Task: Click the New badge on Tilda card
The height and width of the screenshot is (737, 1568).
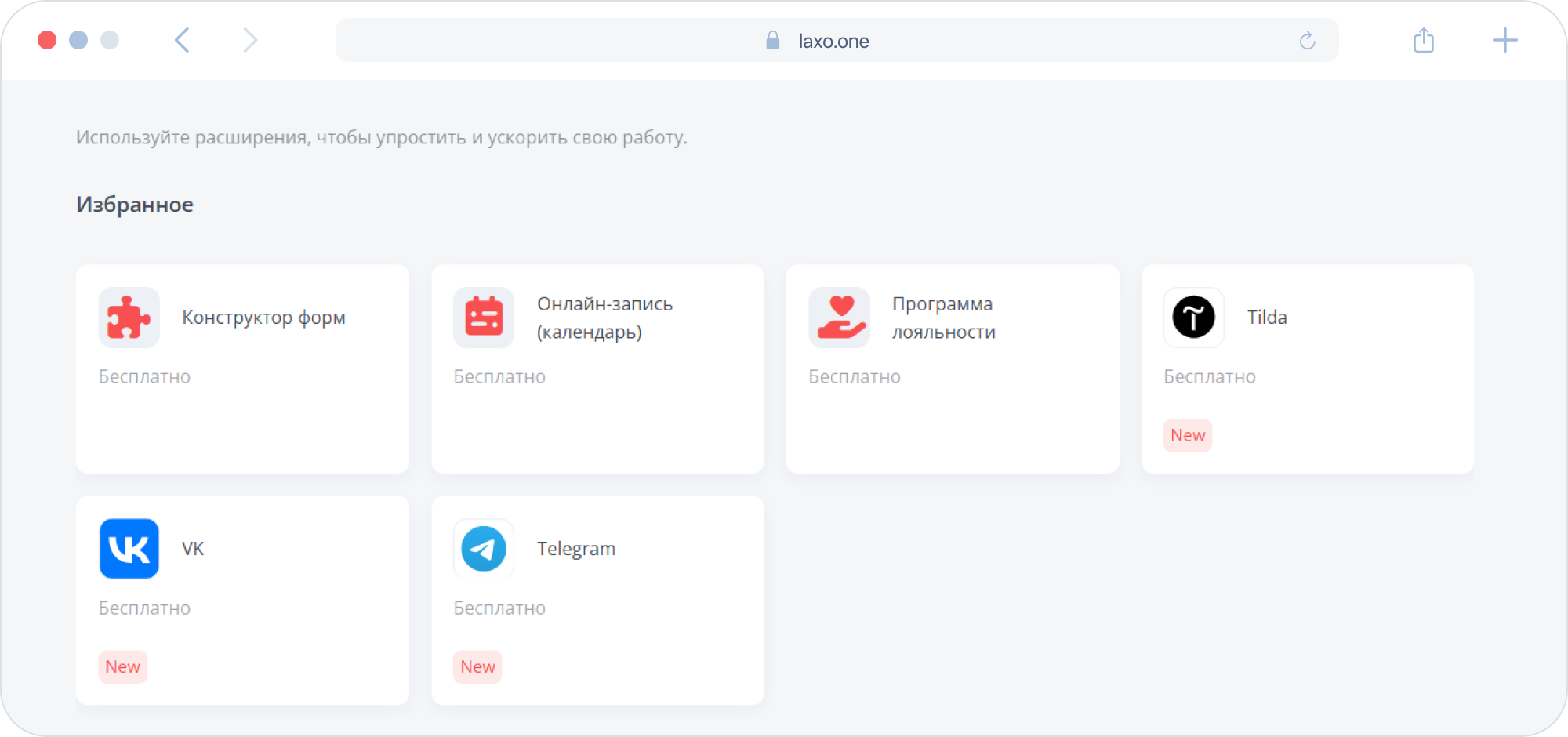Action: (1187, 435)
